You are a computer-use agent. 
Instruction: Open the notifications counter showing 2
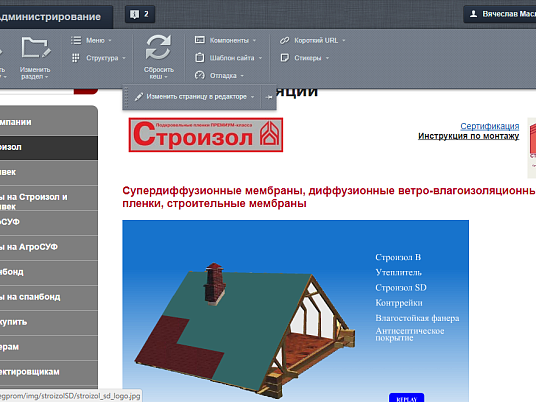[x=140, y=14]
